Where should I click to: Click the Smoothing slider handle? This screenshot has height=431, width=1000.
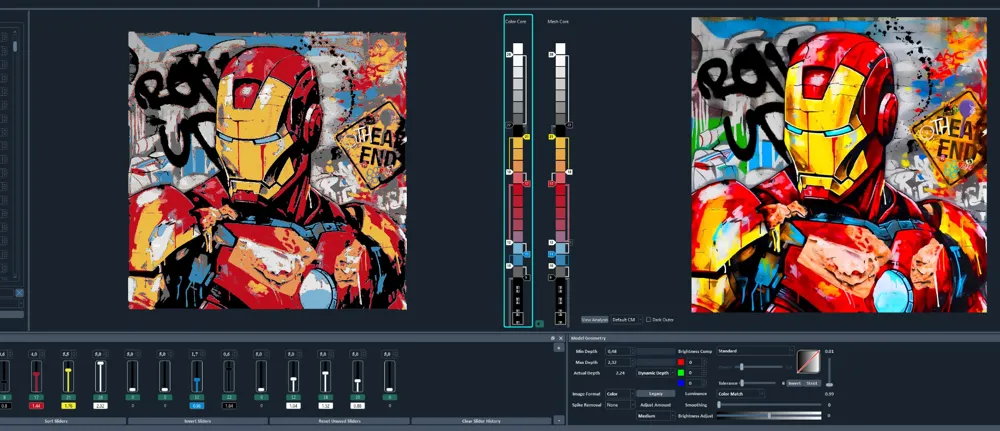click(x=719, y=405)
